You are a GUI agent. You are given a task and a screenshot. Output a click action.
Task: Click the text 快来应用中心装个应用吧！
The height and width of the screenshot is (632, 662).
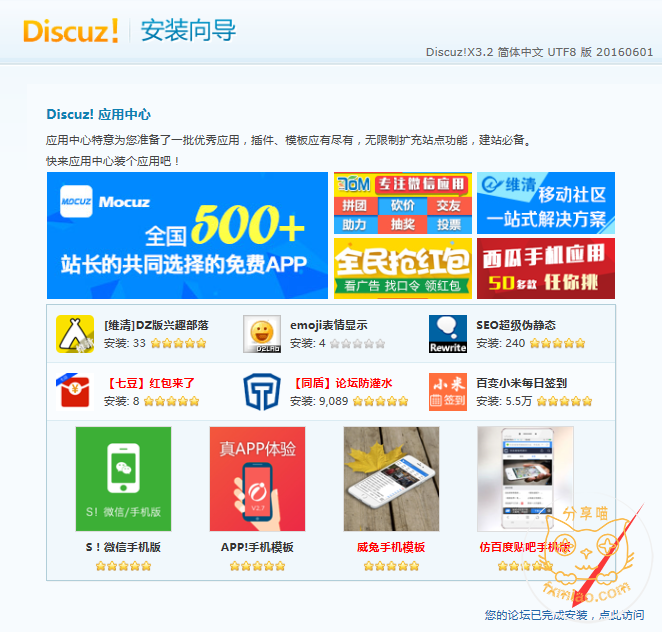114,161
